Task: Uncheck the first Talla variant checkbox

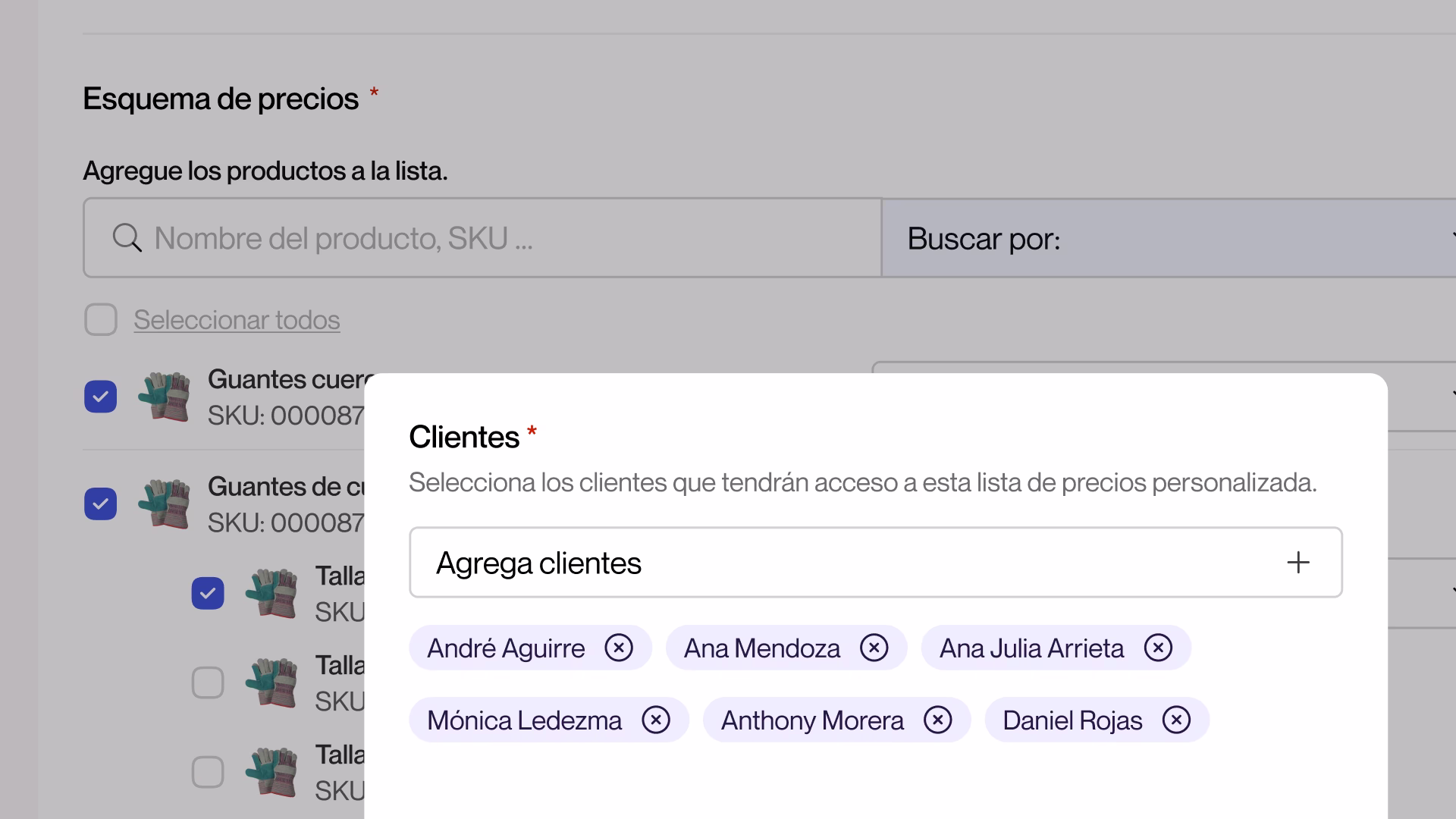Action: point(208,594)
